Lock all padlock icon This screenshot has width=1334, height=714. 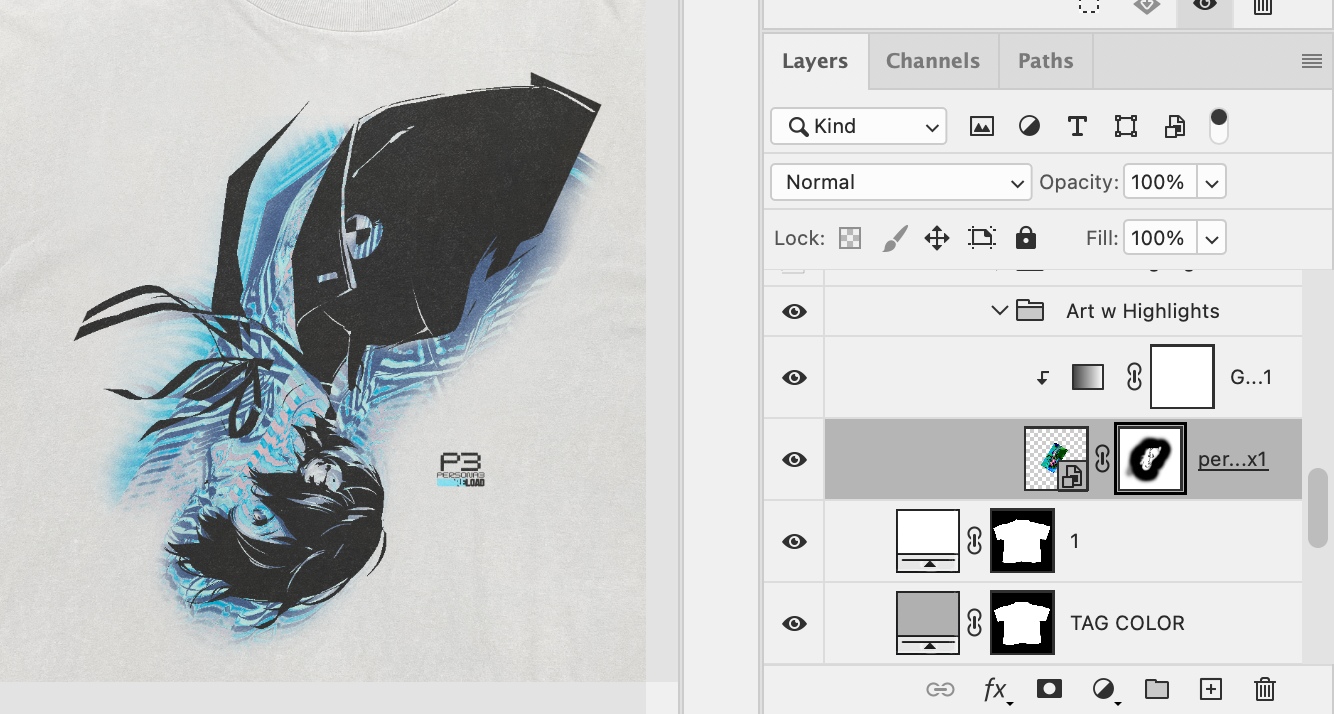click(1025, 238)
